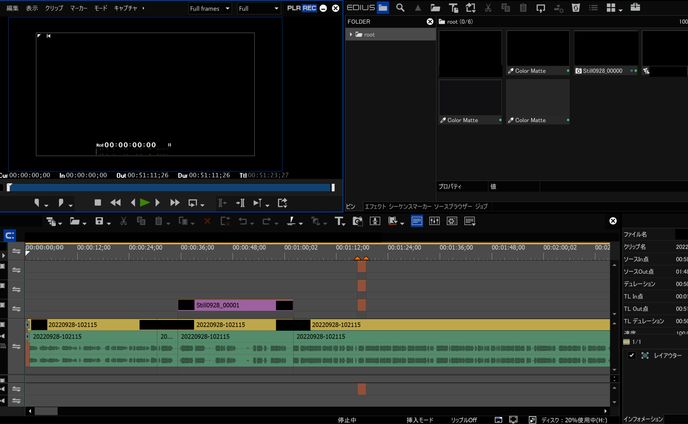The width and height of the screenshot is (688, 424).
Task: Select the Still0928_00000 clip thumbnail in bin
Action: coord(606,53)
